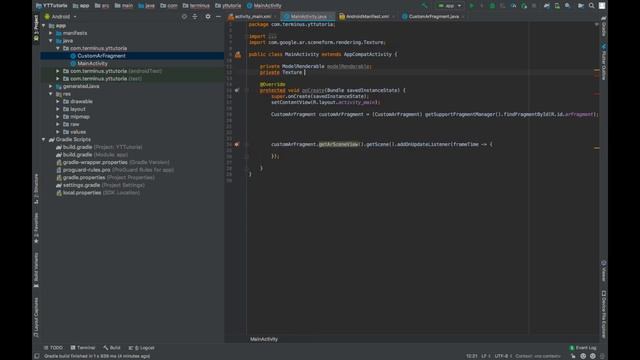This screenshot has height=360, width=640.
Task: Collapse the app module node
Action: pyautogui.click(x=44, y=25)
